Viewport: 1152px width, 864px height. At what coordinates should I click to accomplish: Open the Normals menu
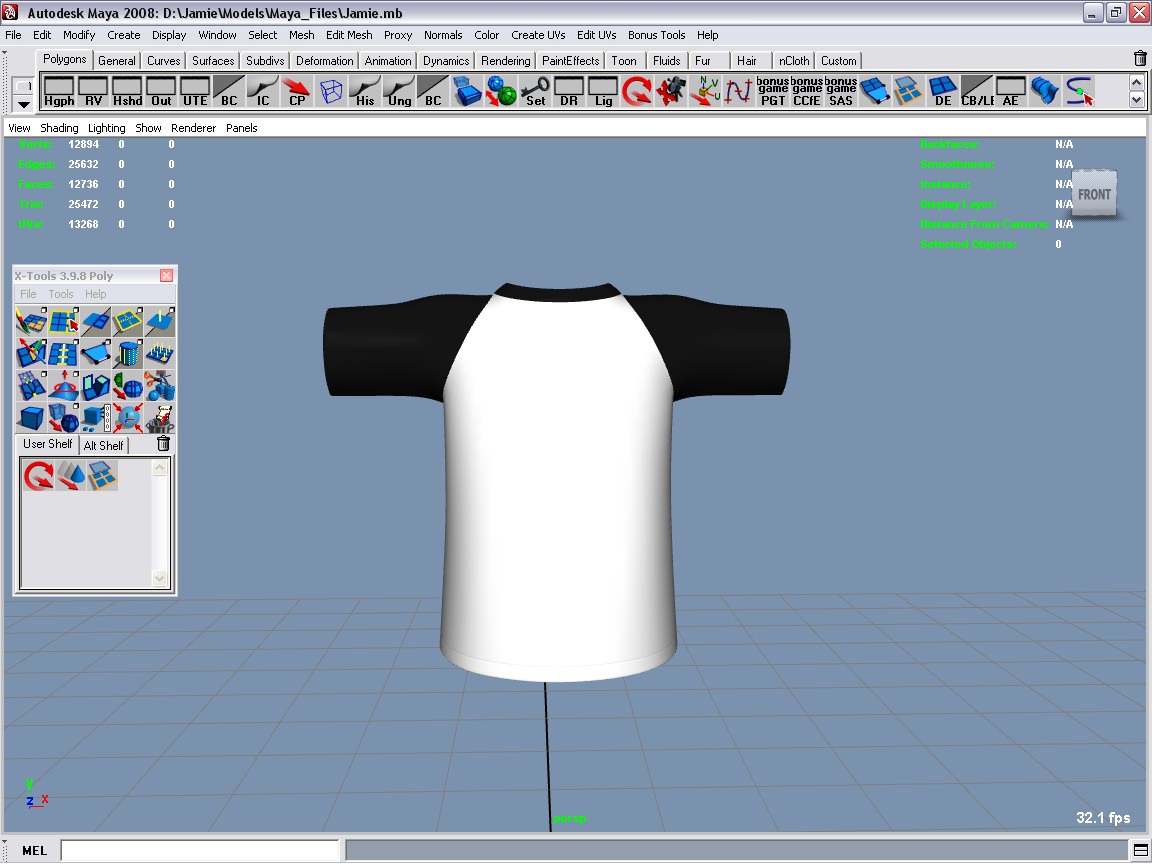coord(443,35)
